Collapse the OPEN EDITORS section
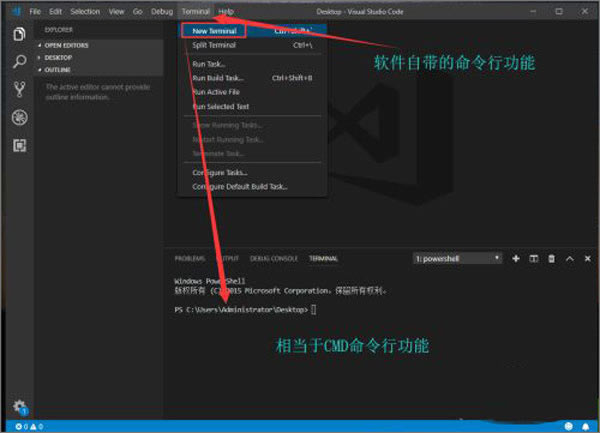This screenshot has height=433, width=600. [x=99, y=46]
